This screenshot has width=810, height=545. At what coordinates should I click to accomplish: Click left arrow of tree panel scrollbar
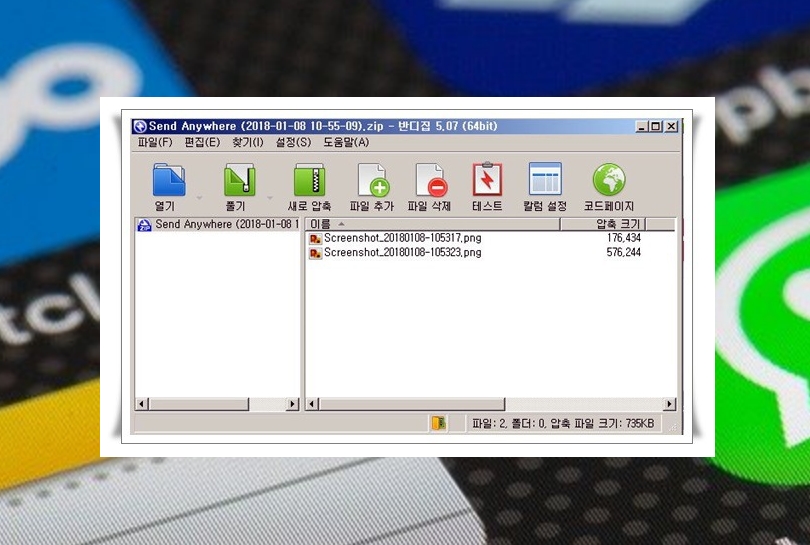pyautogui.click(x=142, y=404)
